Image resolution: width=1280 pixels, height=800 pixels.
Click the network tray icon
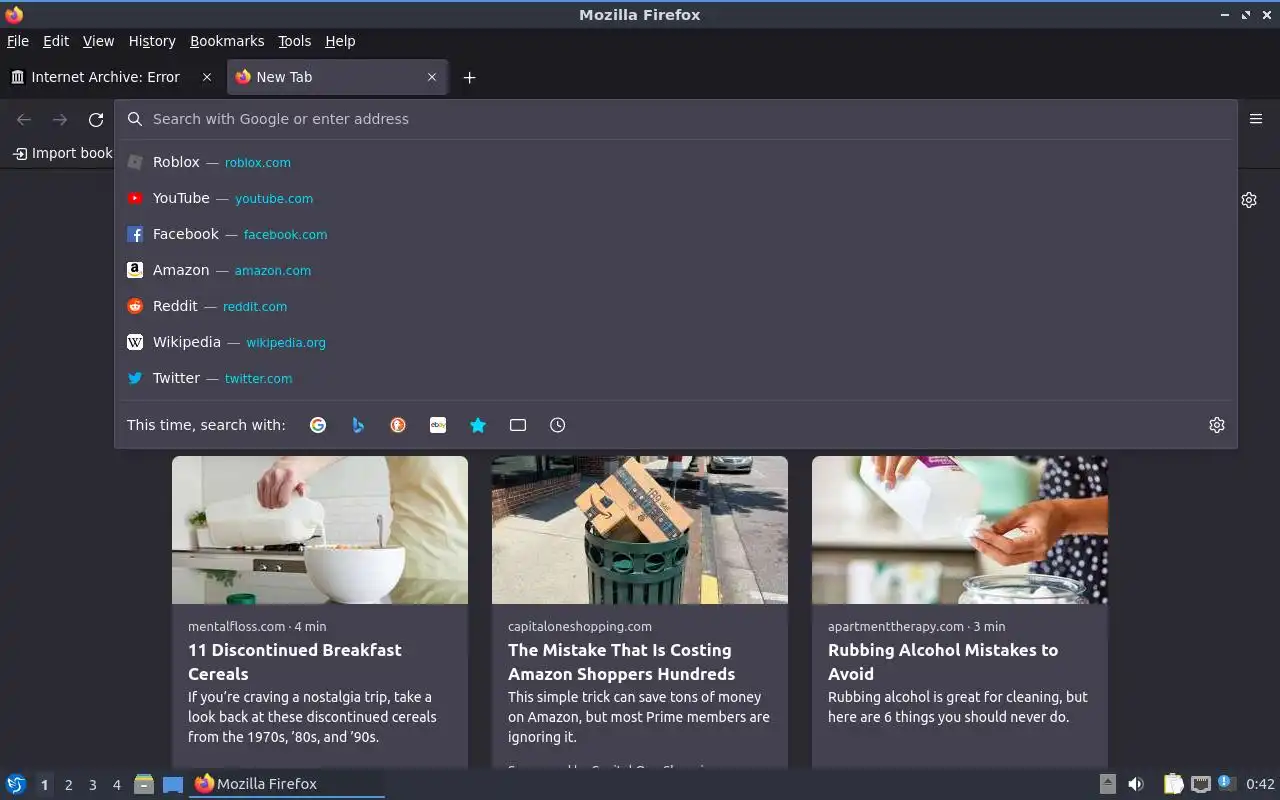coord(1201,784)
